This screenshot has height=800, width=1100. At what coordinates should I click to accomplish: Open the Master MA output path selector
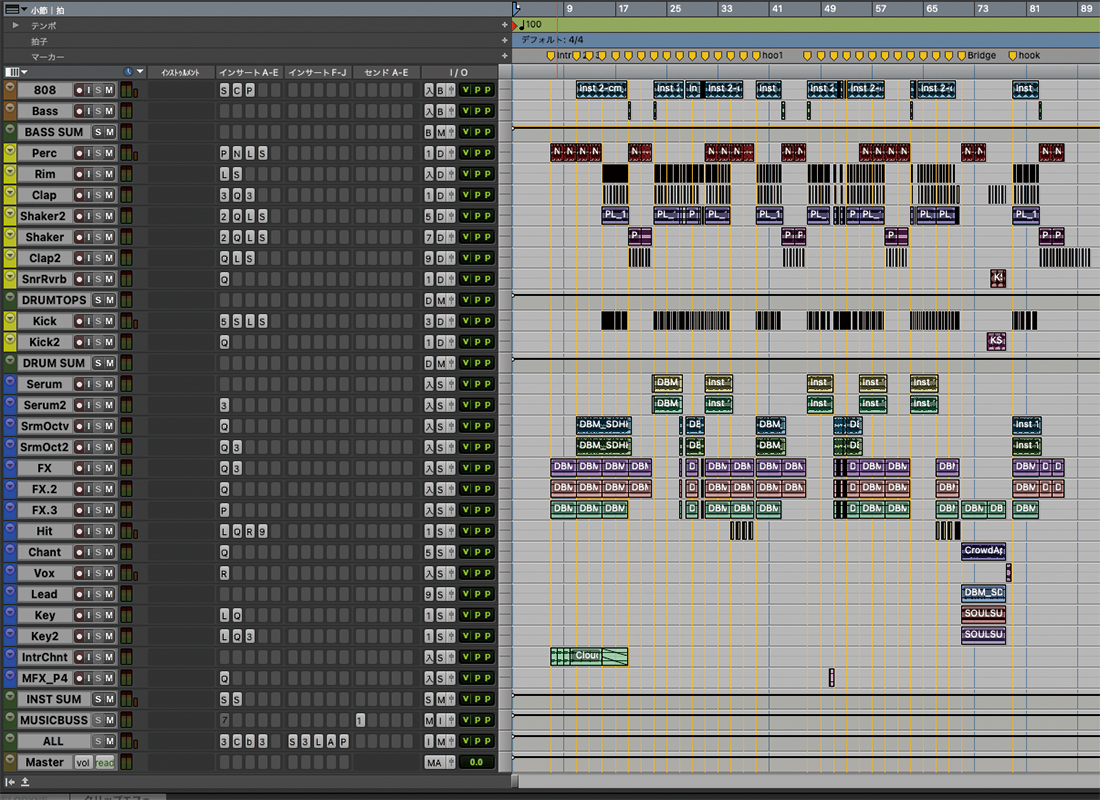(x=434, y=763)
